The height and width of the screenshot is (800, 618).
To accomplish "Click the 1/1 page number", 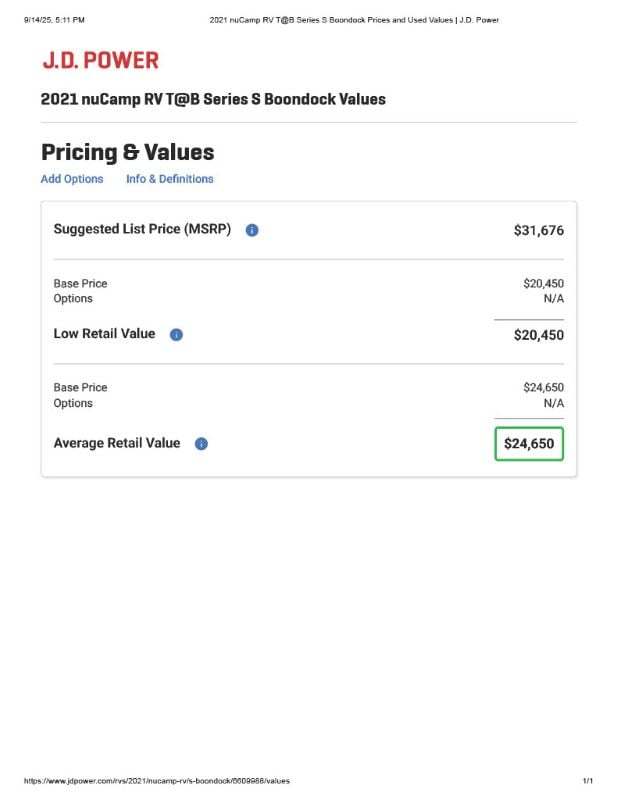I will click(588, 781).
